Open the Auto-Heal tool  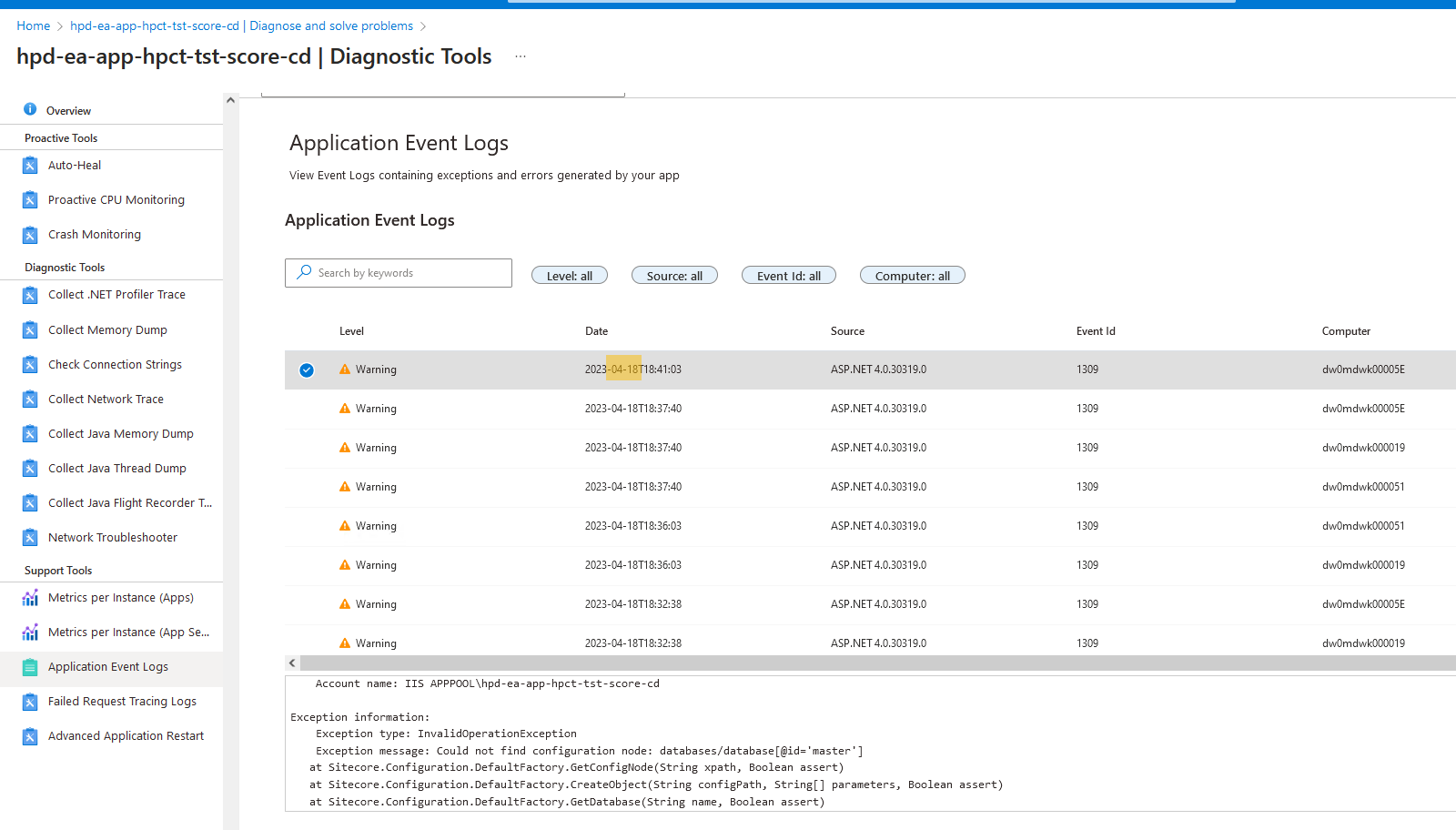(74, 165)
